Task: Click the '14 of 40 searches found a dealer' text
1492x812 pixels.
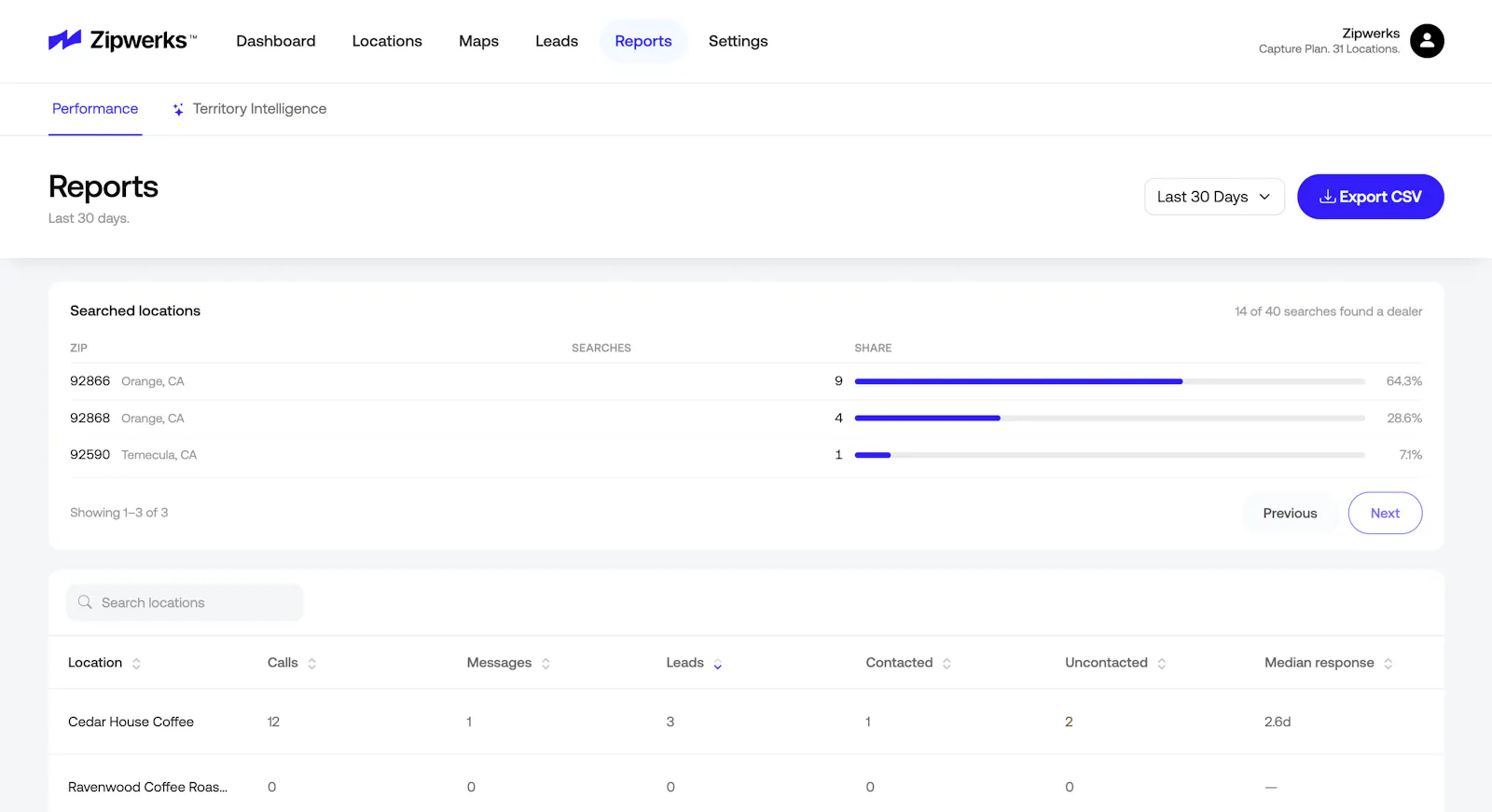Action: coord(1329,311)
